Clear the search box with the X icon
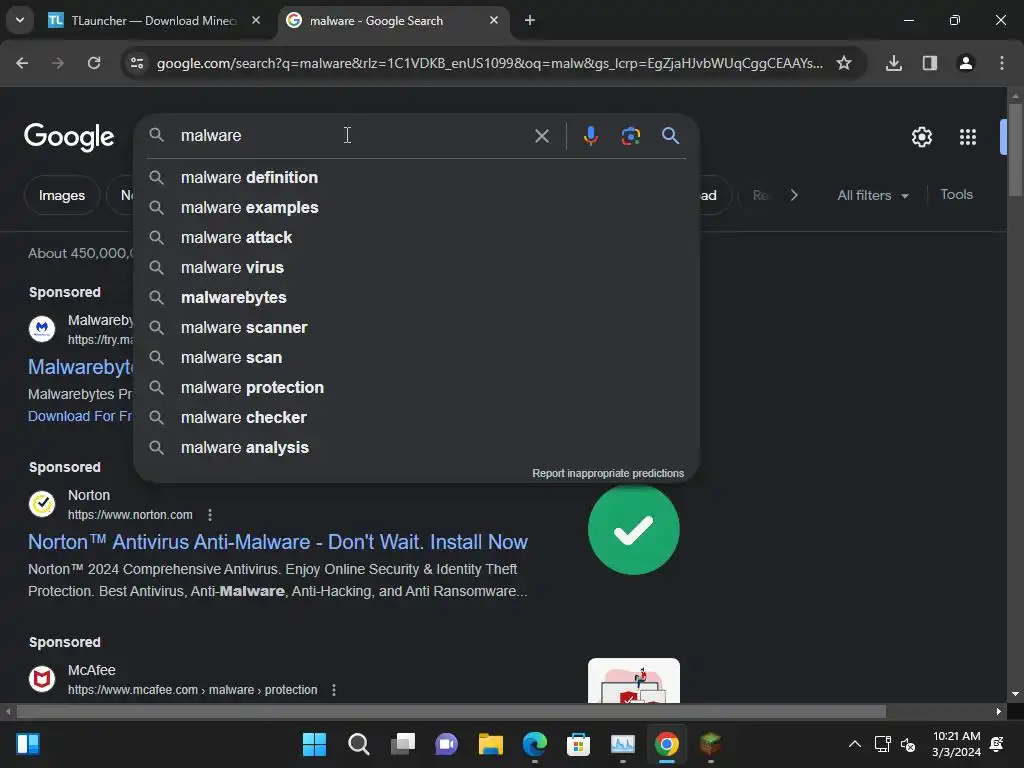The width and height of the screenshot is (1024, 768). pyautogui.click(x=541, y=136)
